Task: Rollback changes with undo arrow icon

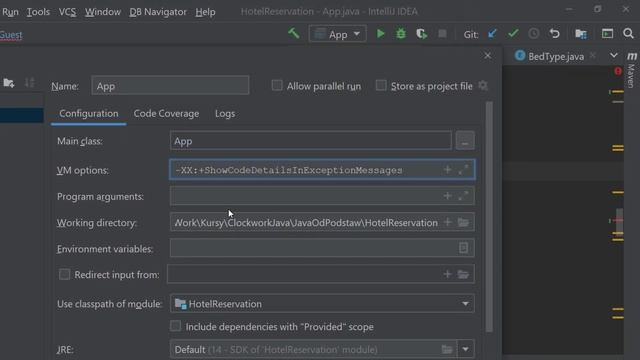Action: pos(554,33)
